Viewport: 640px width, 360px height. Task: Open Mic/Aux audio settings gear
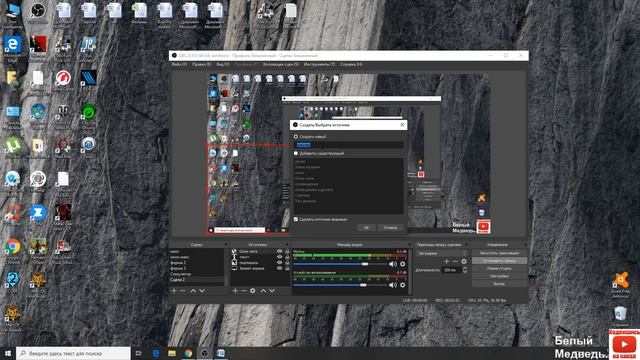402,264
